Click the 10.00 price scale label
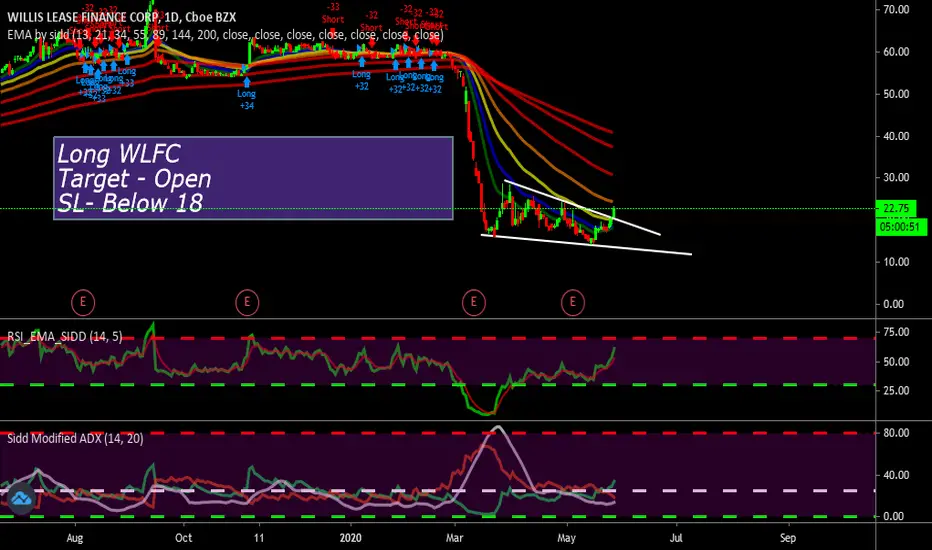The image size is (932, 550). point(896,262)
